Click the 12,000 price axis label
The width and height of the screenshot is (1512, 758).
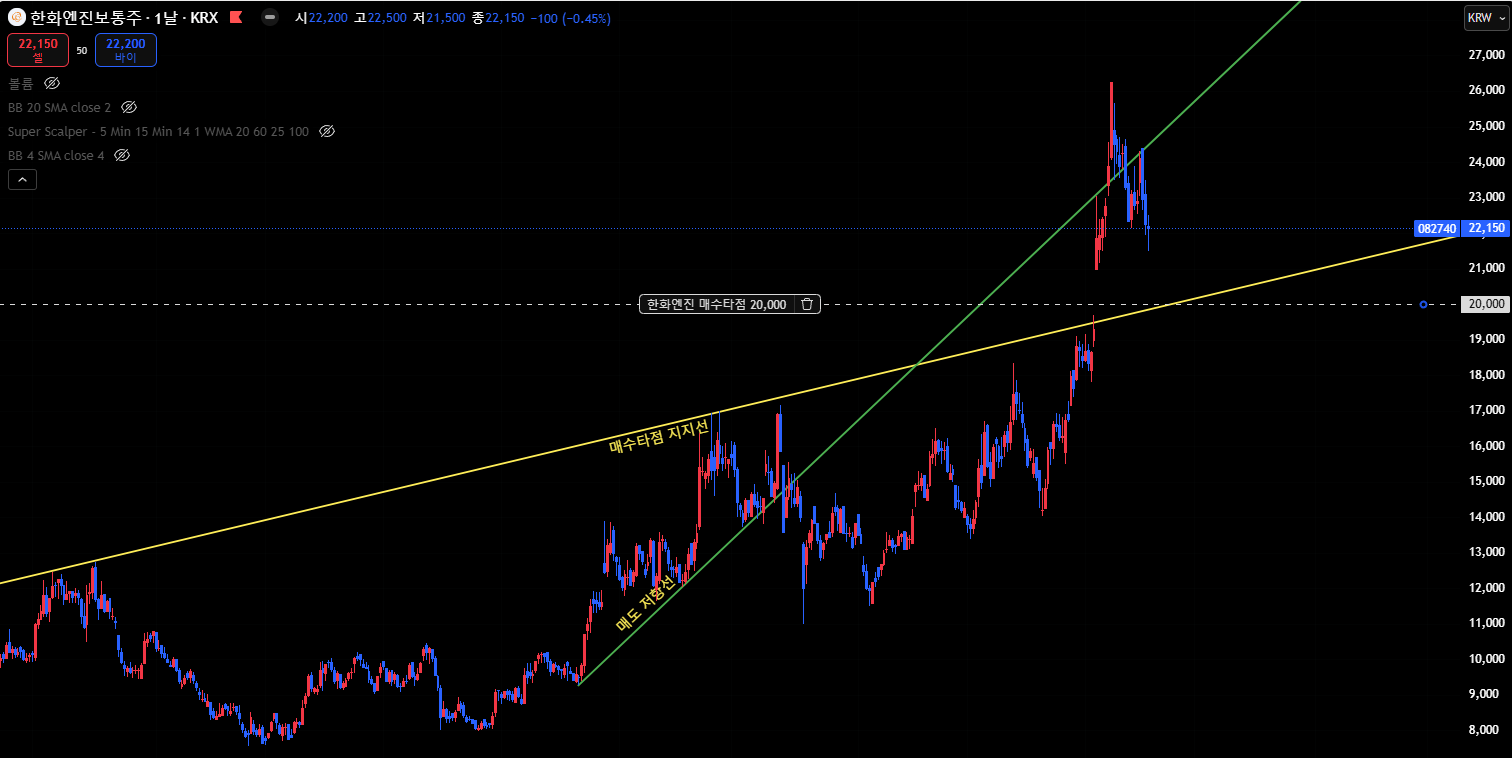coord(1487,588)
